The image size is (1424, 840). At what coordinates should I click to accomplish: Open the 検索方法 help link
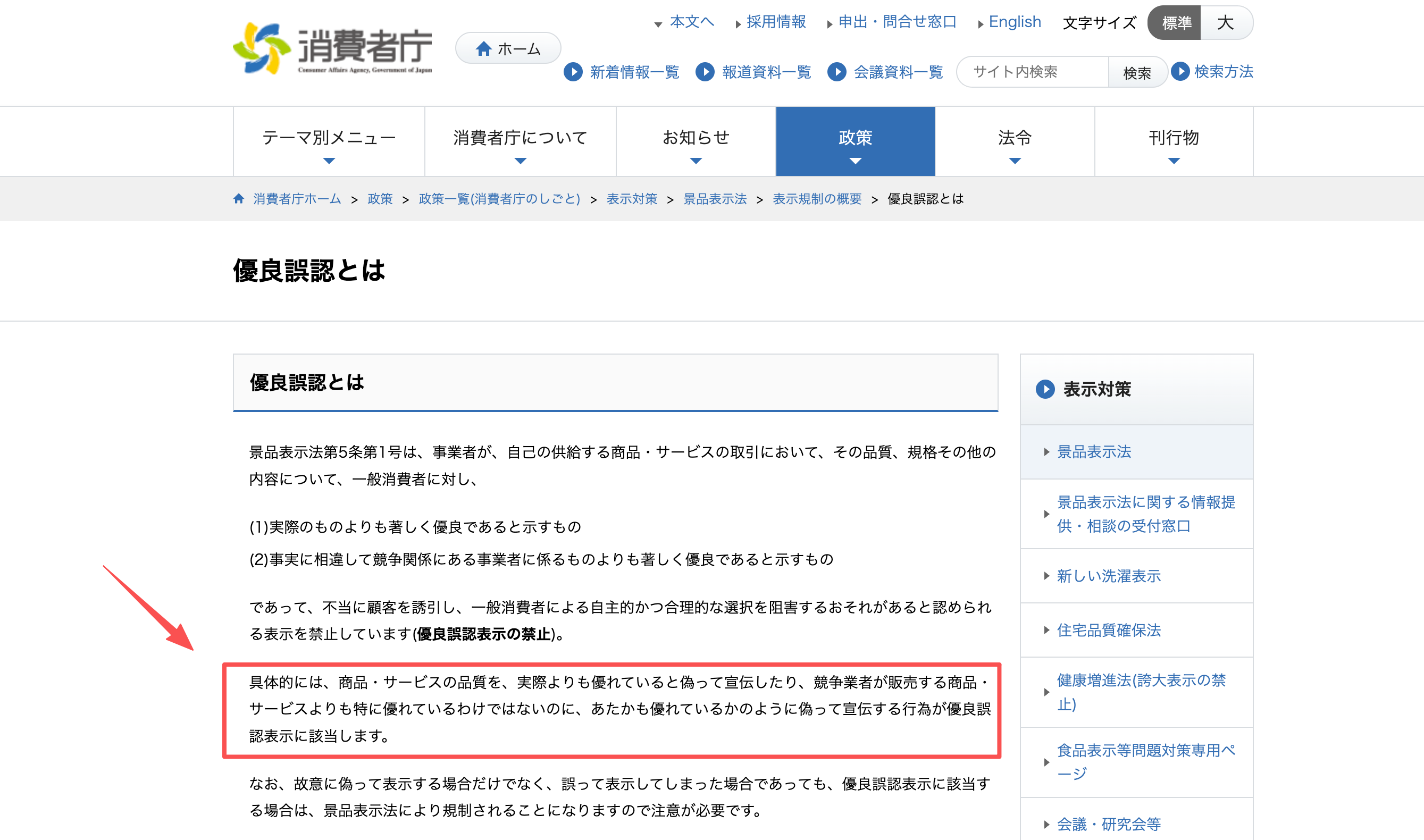tap(1224, 71)
